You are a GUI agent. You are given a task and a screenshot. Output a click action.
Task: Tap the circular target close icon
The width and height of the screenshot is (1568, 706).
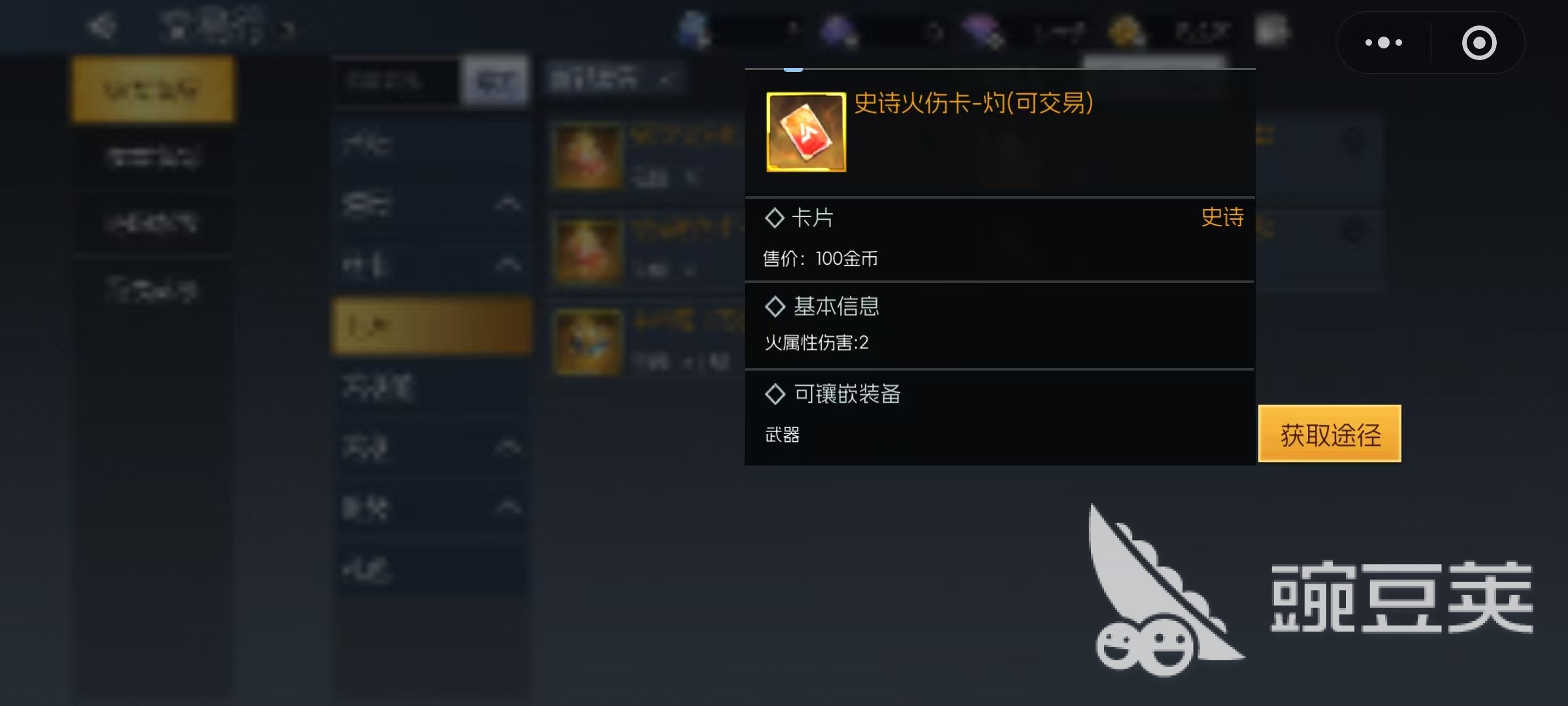tap(1479, 43)
